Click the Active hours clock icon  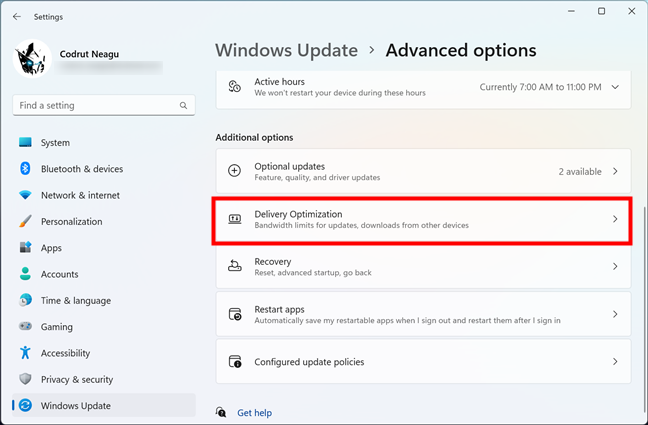[x=235, y=86]
